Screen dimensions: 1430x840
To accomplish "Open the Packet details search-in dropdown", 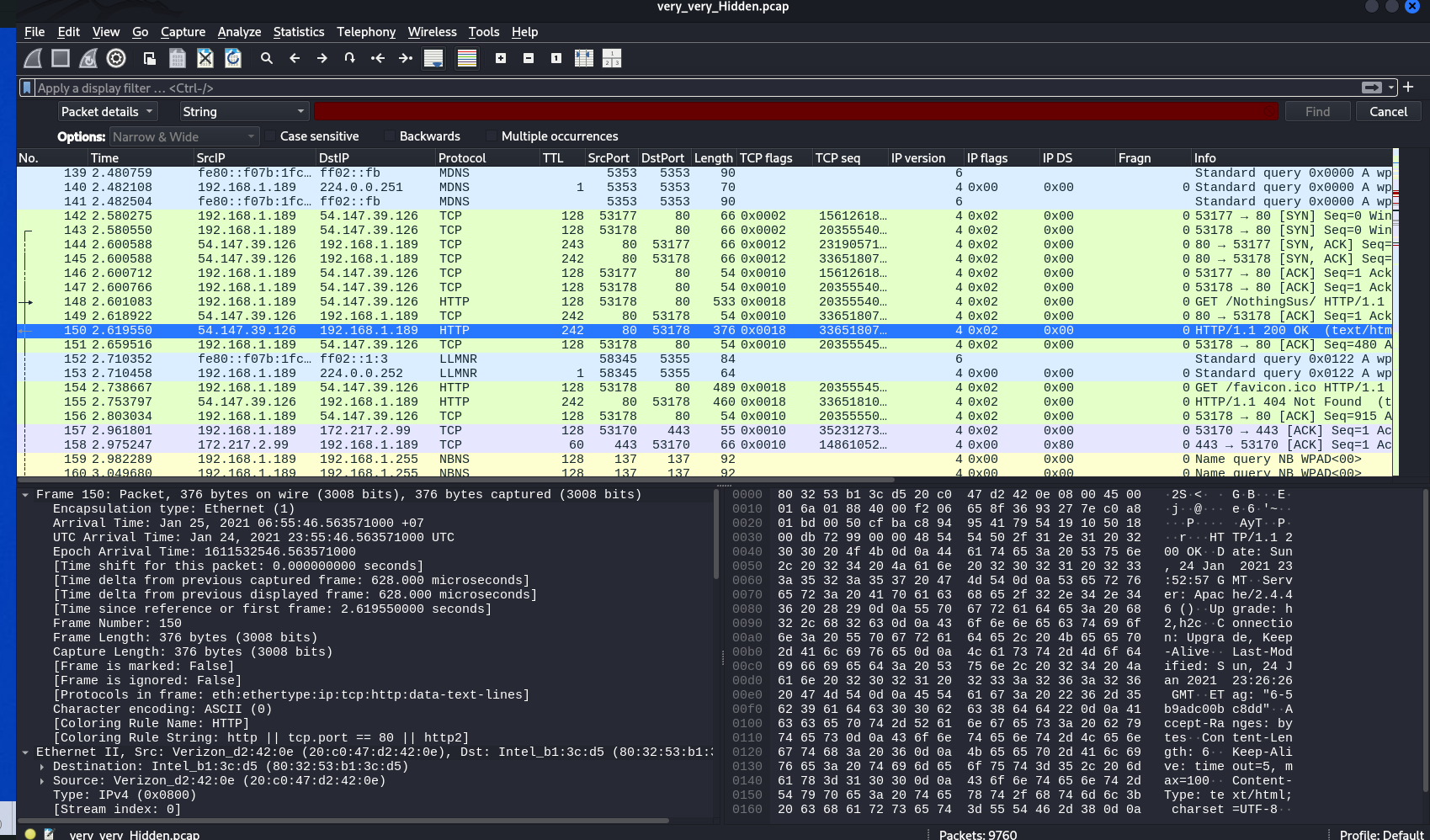I will tap(108, 111).
